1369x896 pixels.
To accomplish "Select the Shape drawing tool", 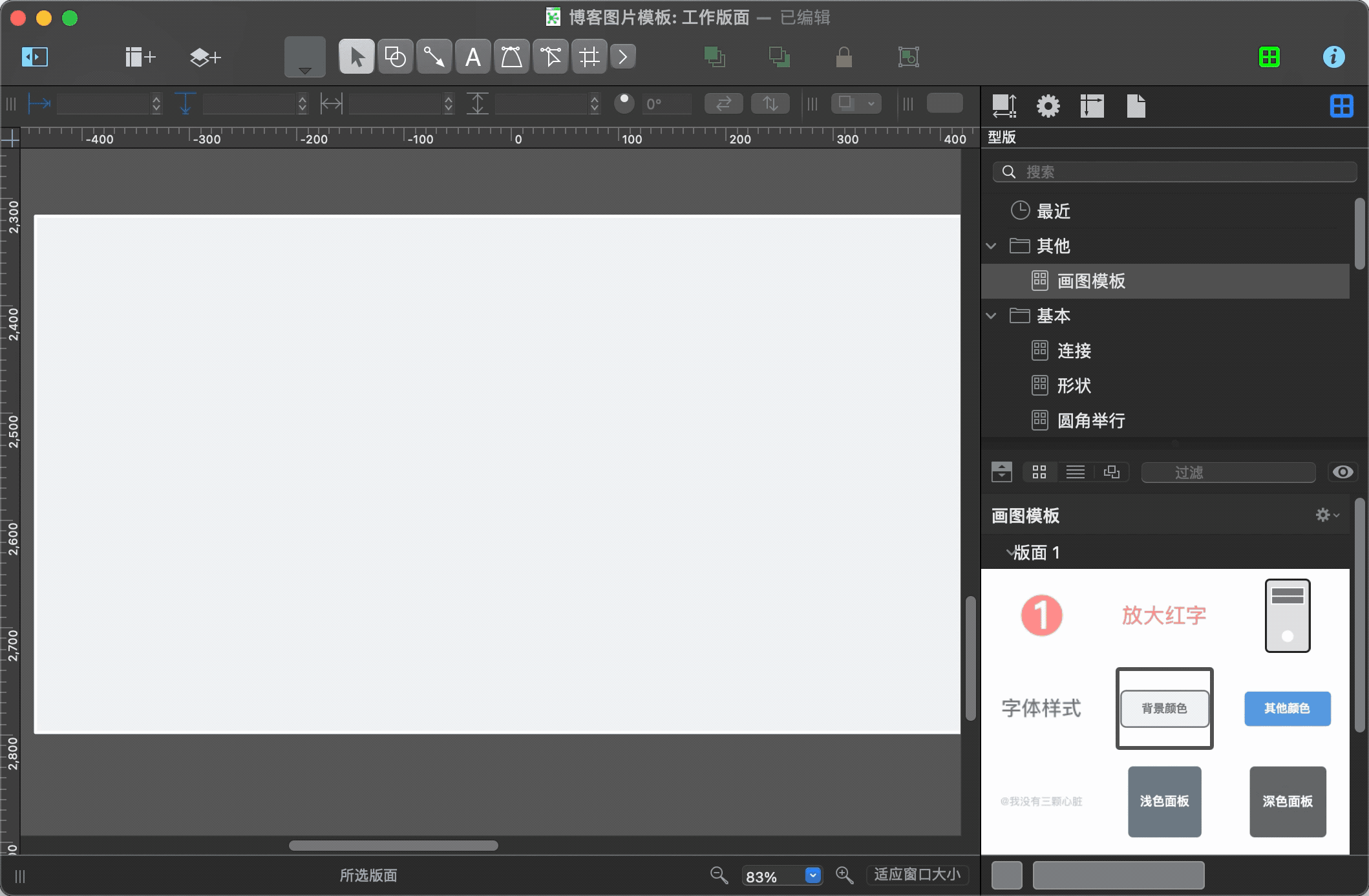I will pos(395,58).
